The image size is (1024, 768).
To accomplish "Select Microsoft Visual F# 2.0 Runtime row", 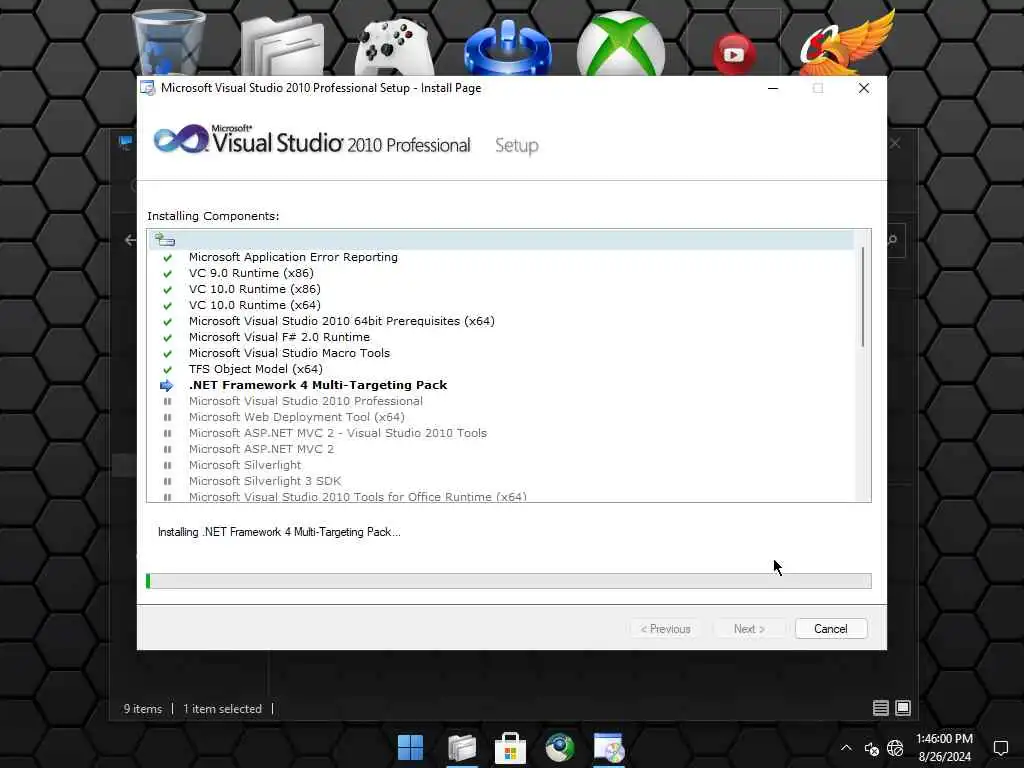I will tap(280, 338).
